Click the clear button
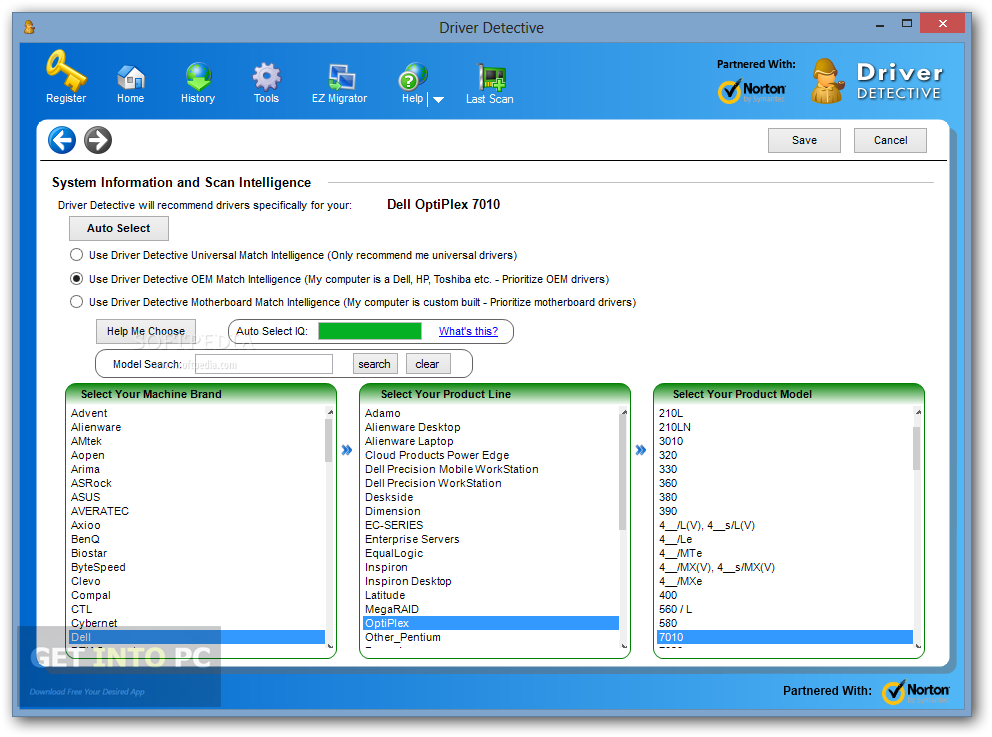 point(428,364)
